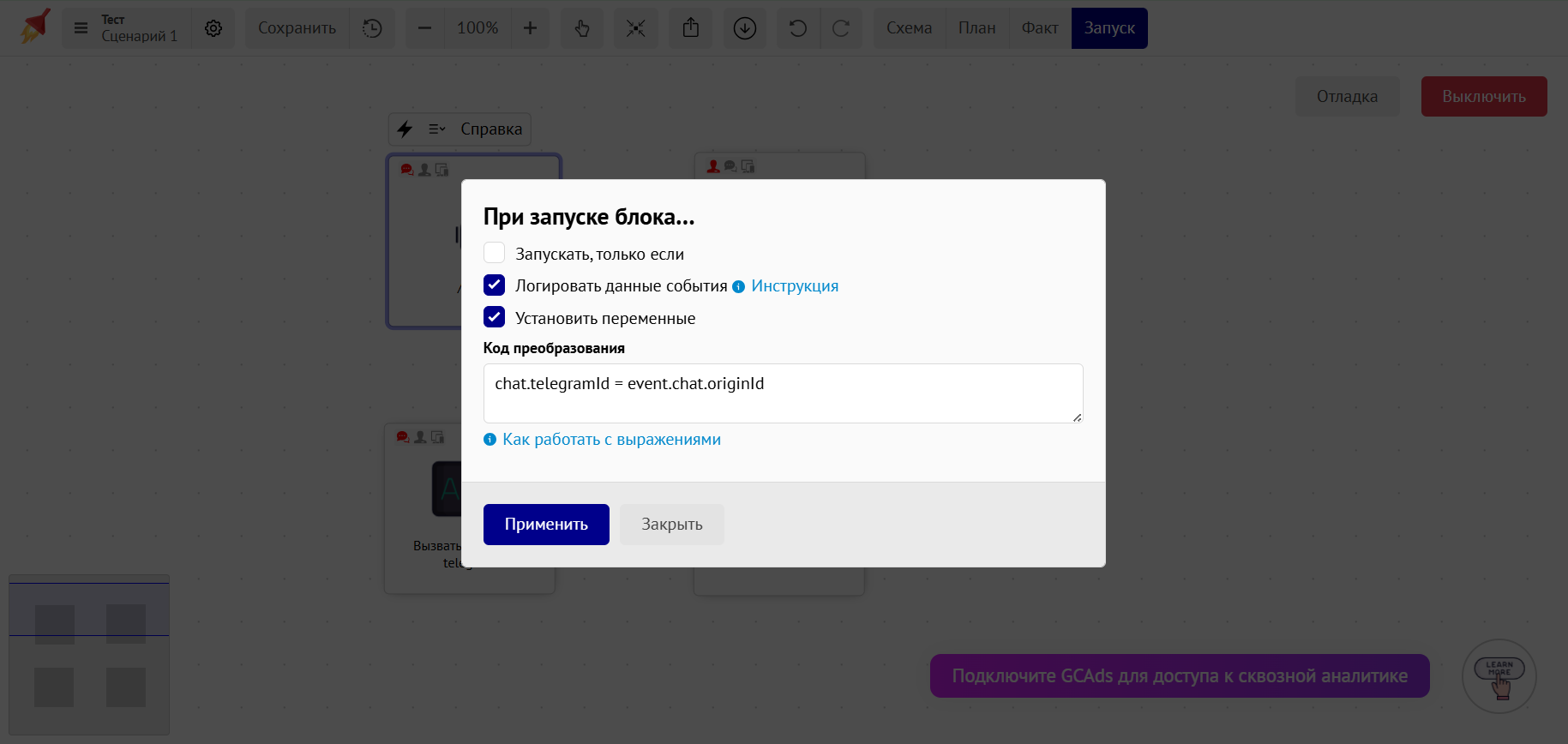The height and width of the screenshot is (744, 1568).
Task: Select the hand pan tool
Action: coord(582,28)
